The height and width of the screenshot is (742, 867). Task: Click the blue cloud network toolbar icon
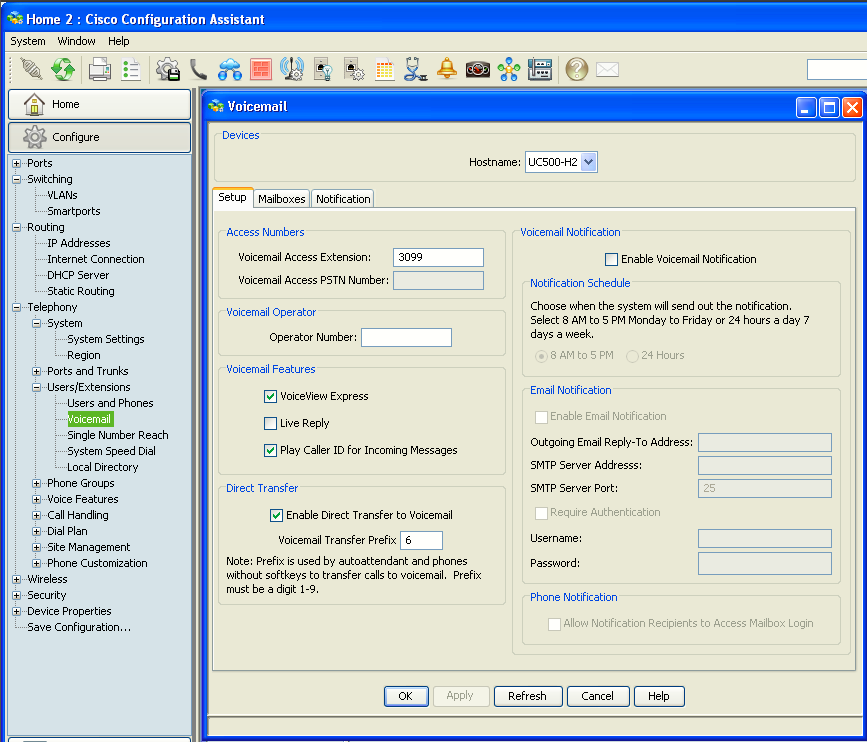(x=229, y=70)
